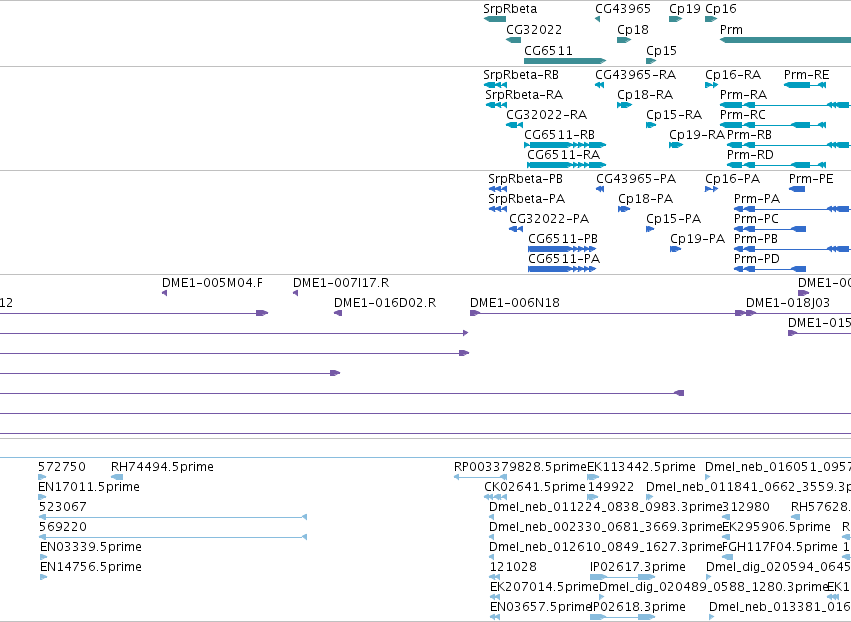Select BAC clone DME1-006N18

607,313
